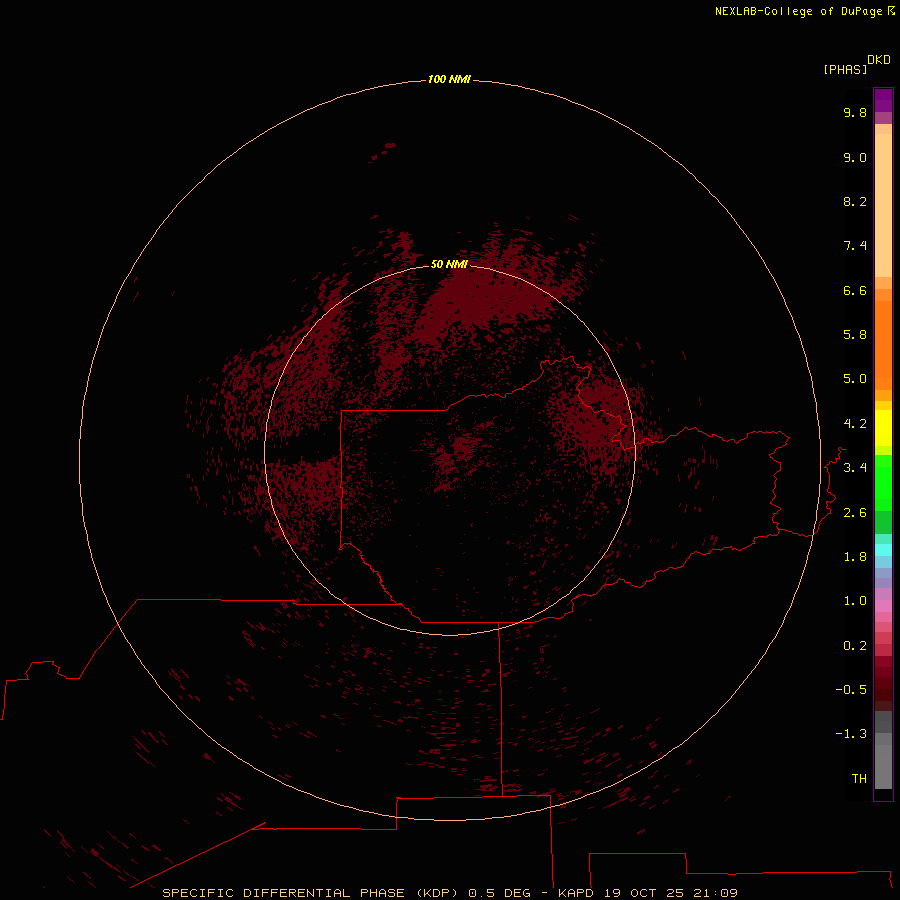The height and width of the screenshot is (900, 900).
Task: Click the 6.6 value on color scale
Action: coord(855,290)
